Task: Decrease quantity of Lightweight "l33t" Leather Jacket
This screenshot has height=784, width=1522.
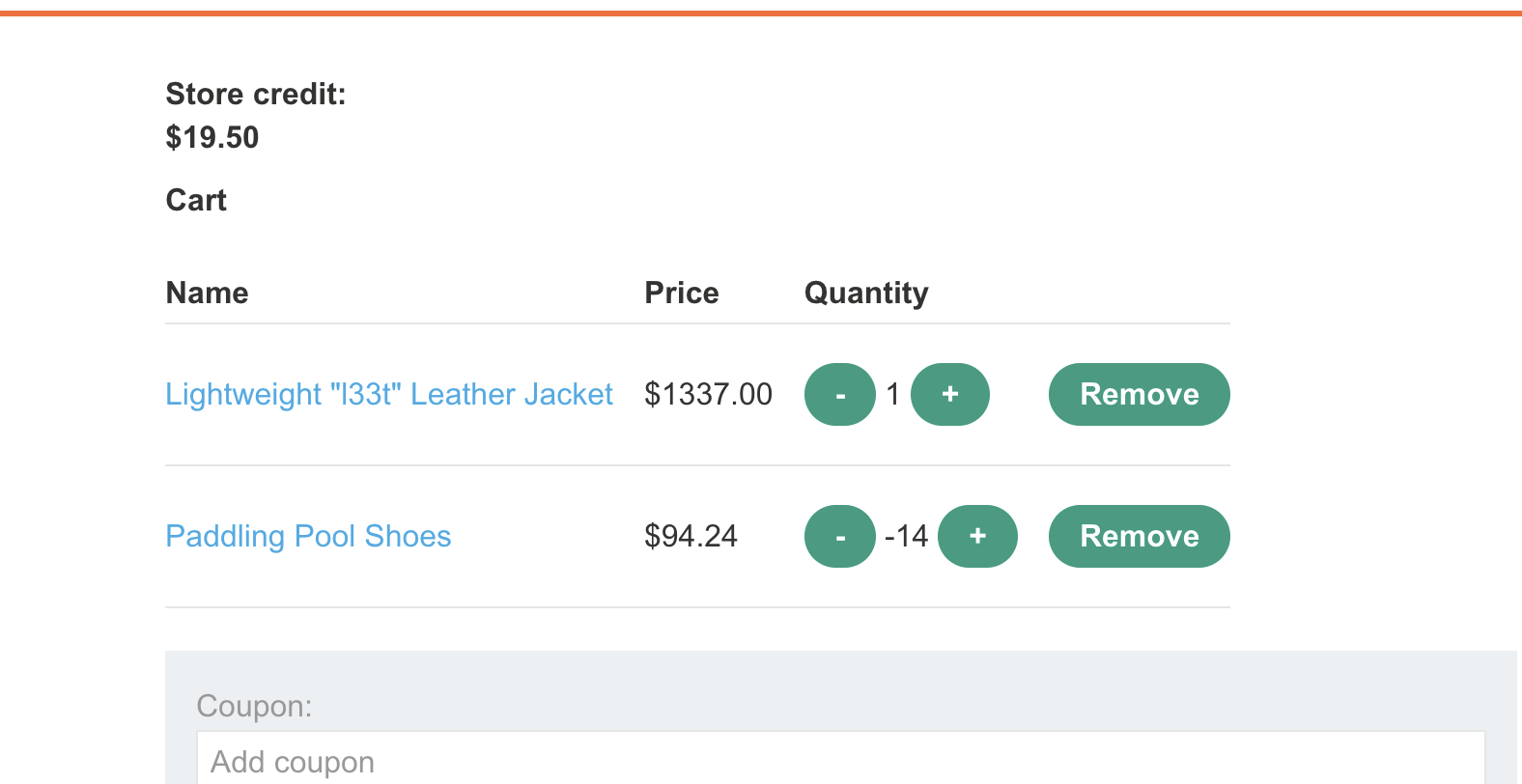Action: point(839,394)
